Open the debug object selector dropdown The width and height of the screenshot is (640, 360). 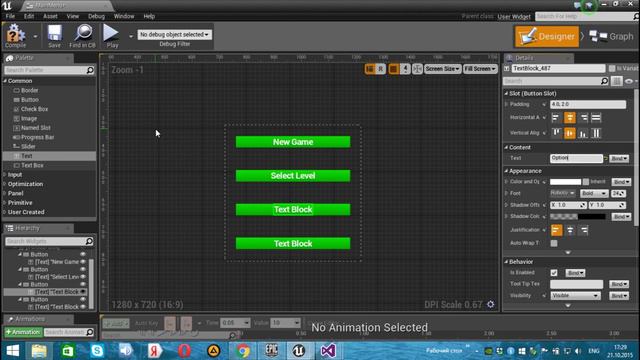tap(174, 35)
